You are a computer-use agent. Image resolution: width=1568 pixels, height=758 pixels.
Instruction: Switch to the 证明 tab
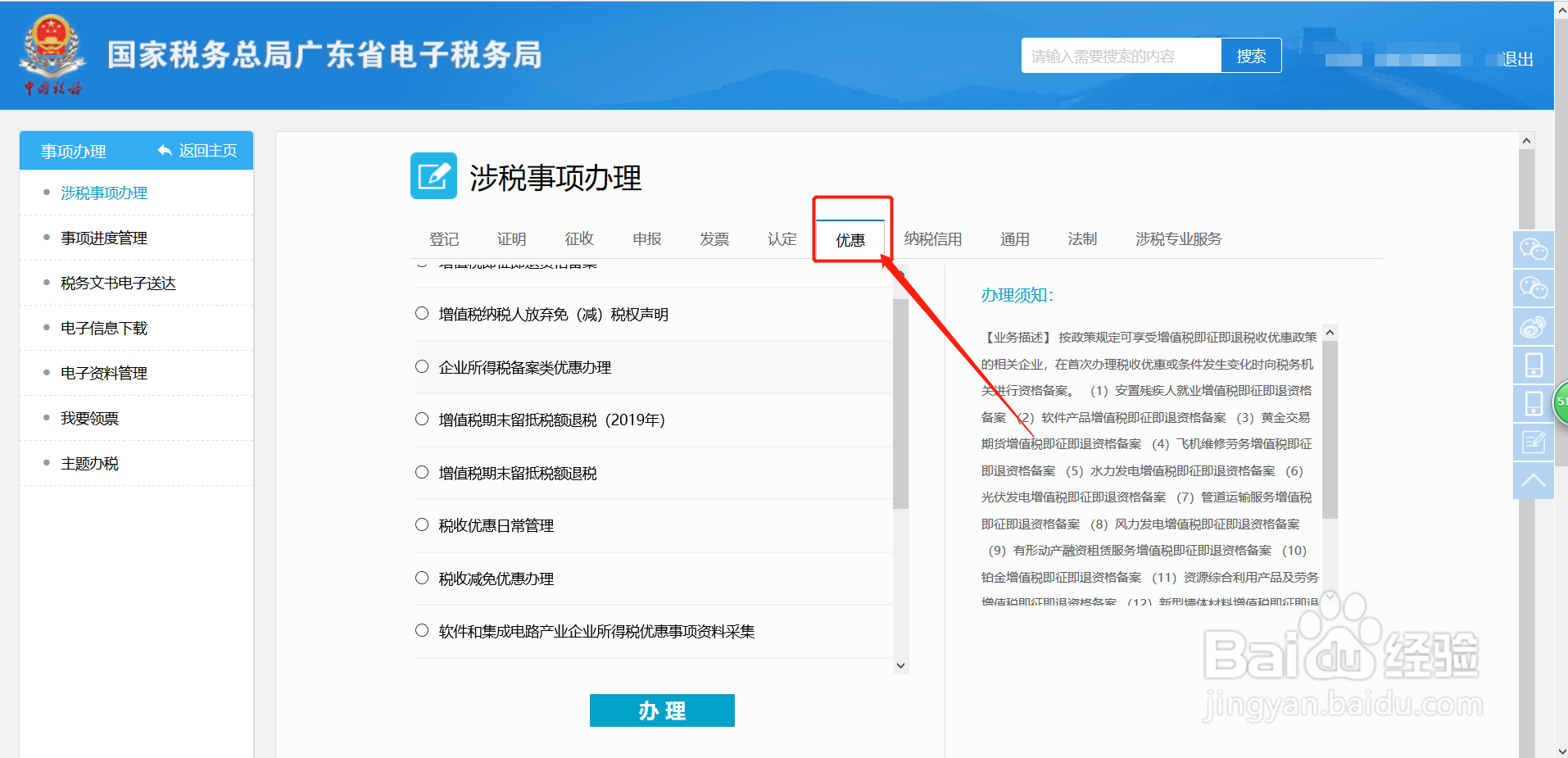tap(511, 238)
